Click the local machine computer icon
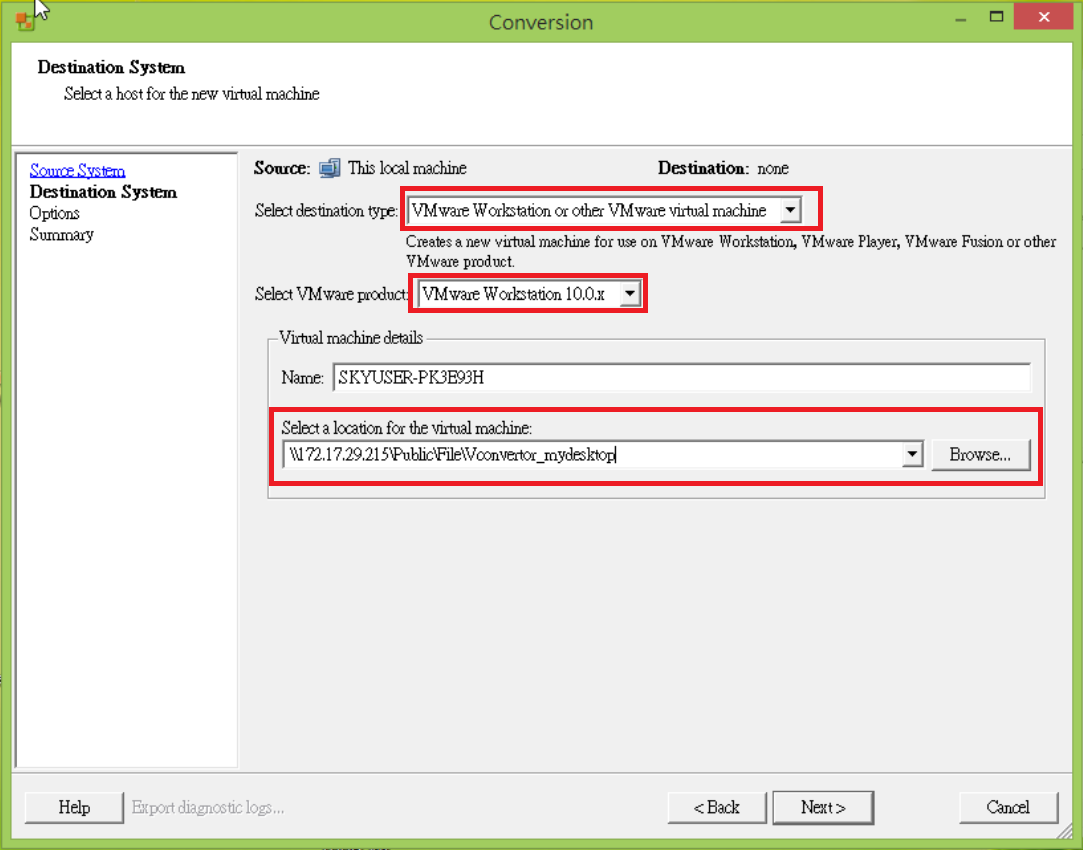Image resolution: width=1083 pixels, height=850 pixels. point(329,168)
